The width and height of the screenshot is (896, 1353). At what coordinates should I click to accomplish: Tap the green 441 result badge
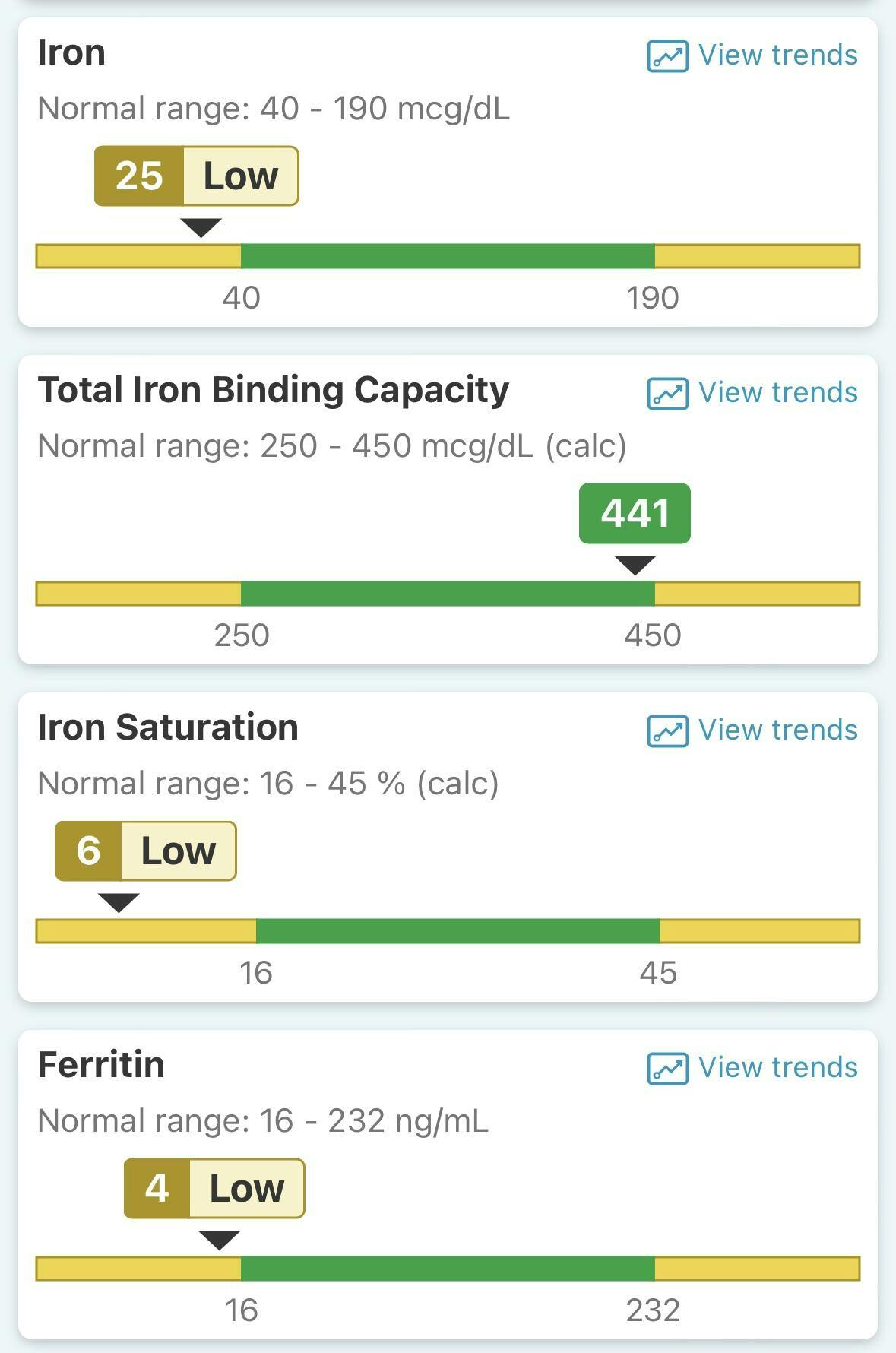click(x=635, y=513)
